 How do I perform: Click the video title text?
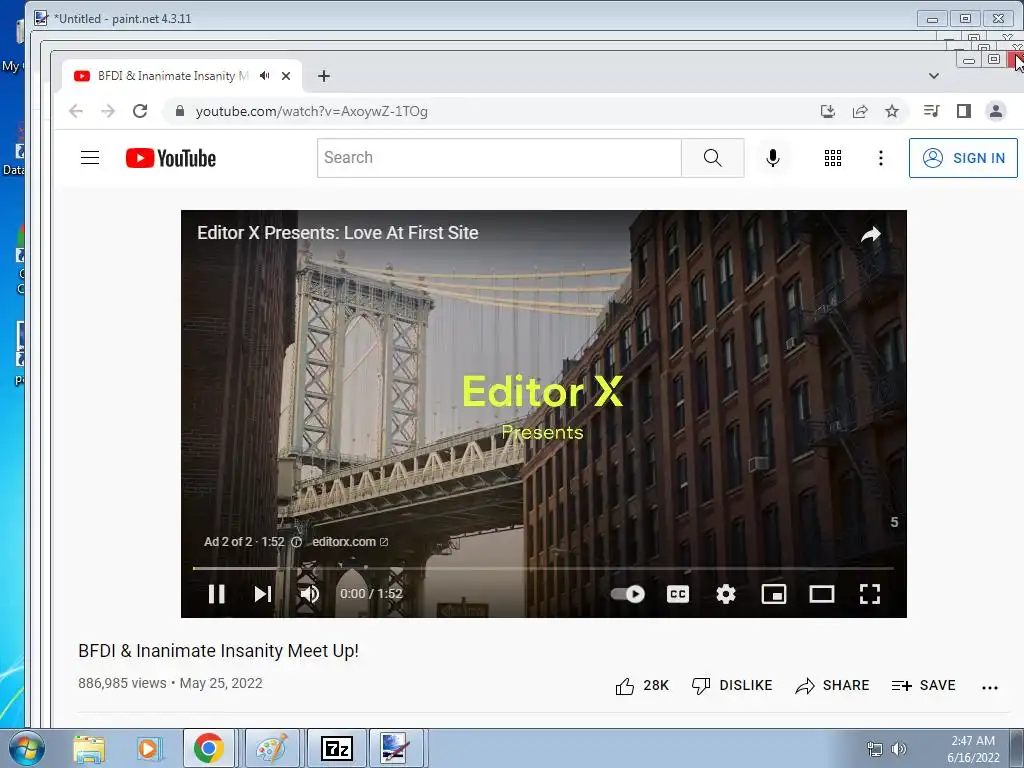click(x=218, y=651)
